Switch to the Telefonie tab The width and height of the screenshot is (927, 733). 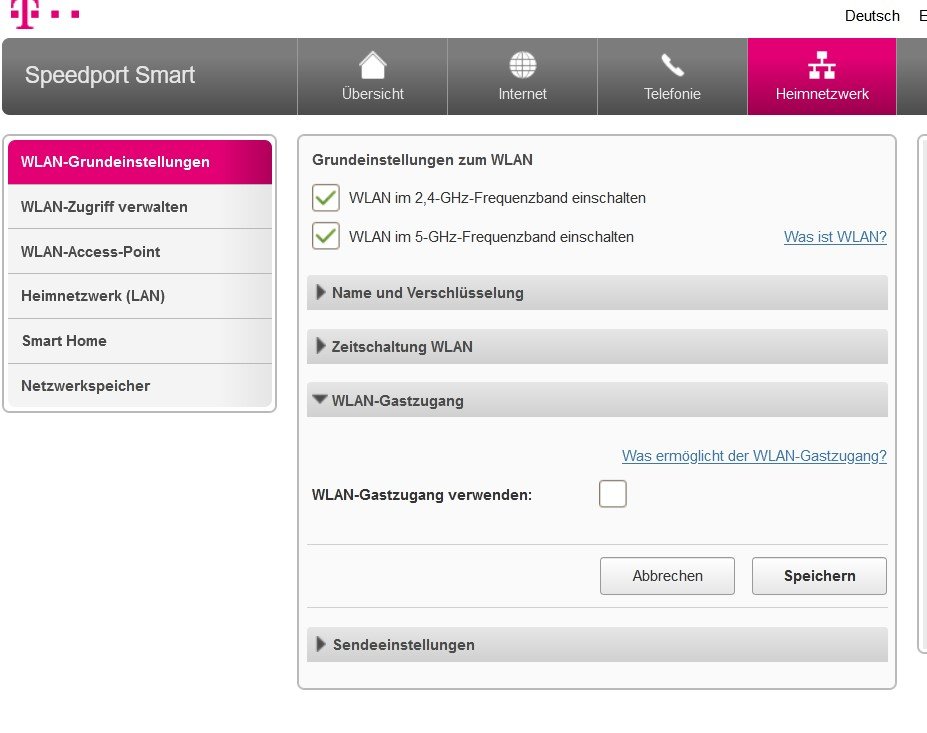pos(672,77)
